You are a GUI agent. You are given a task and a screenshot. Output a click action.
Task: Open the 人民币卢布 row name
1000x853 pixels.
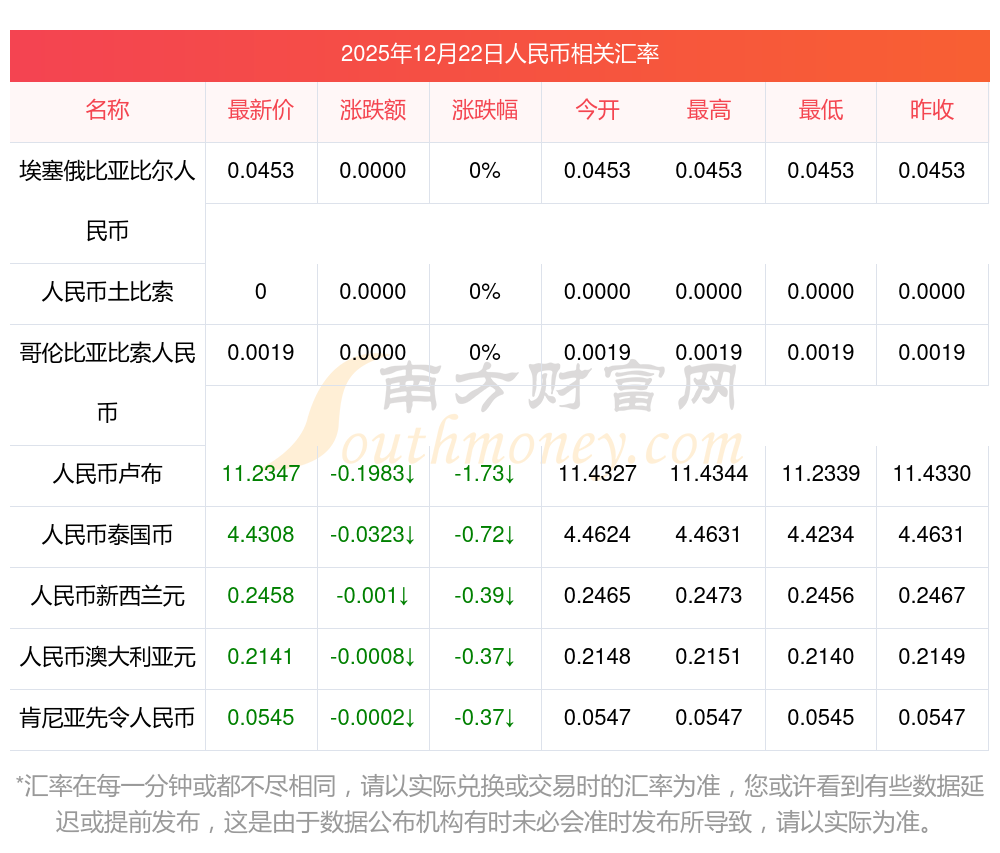107,474
